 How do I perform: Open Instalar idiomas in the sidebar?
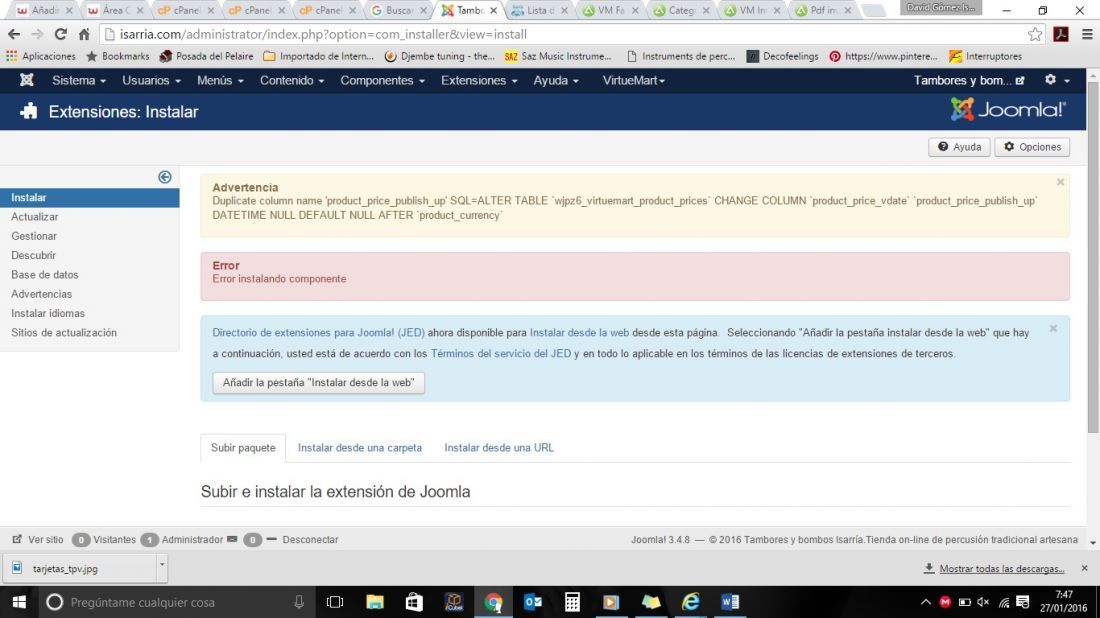tap(48, 313)
